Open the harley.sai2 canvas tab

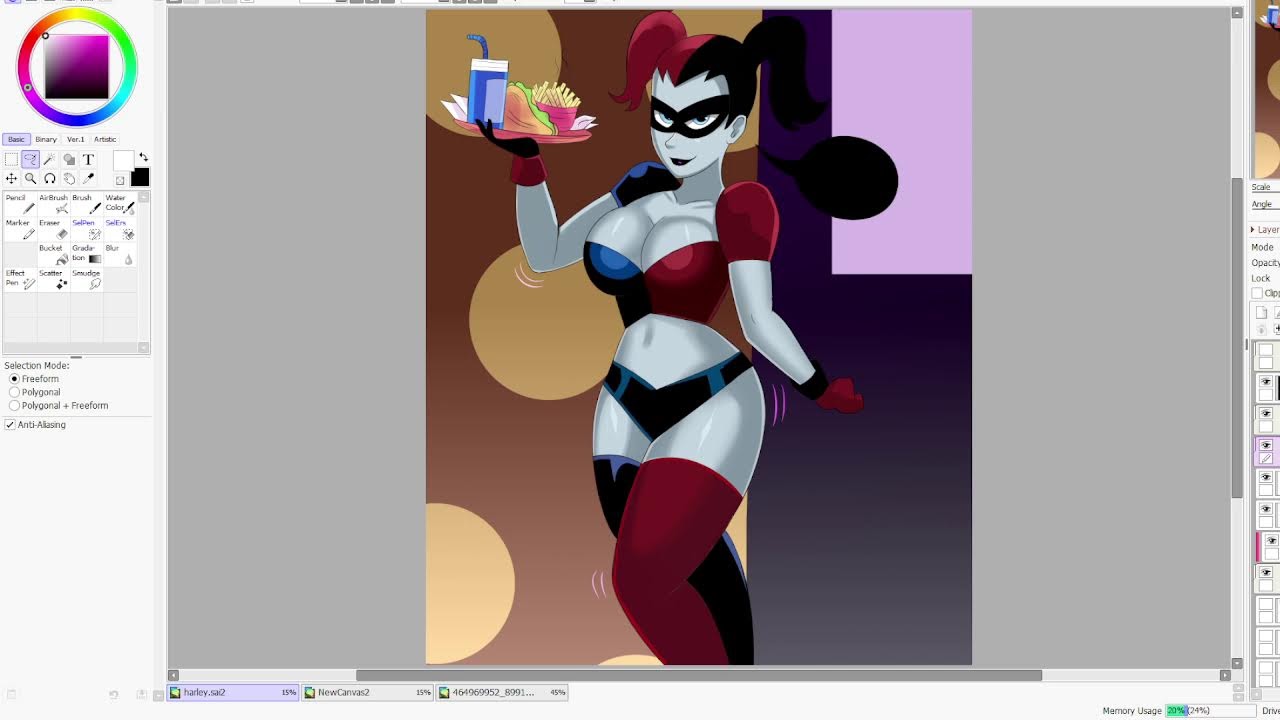(x=233, y=692)
